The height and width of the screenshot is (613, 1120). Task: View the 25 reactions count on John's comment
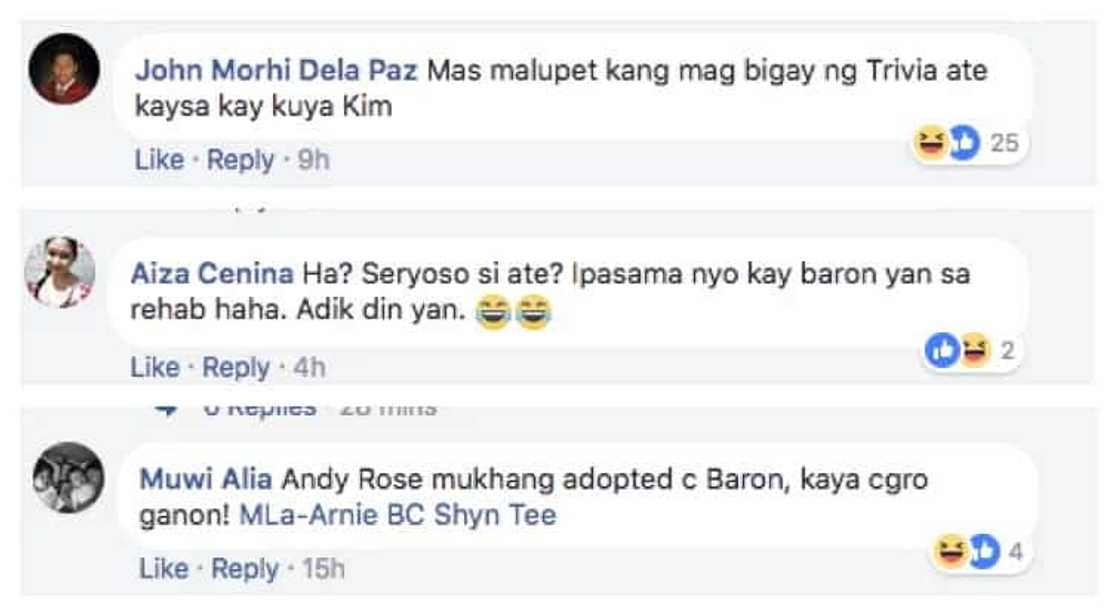point(1004,143)
